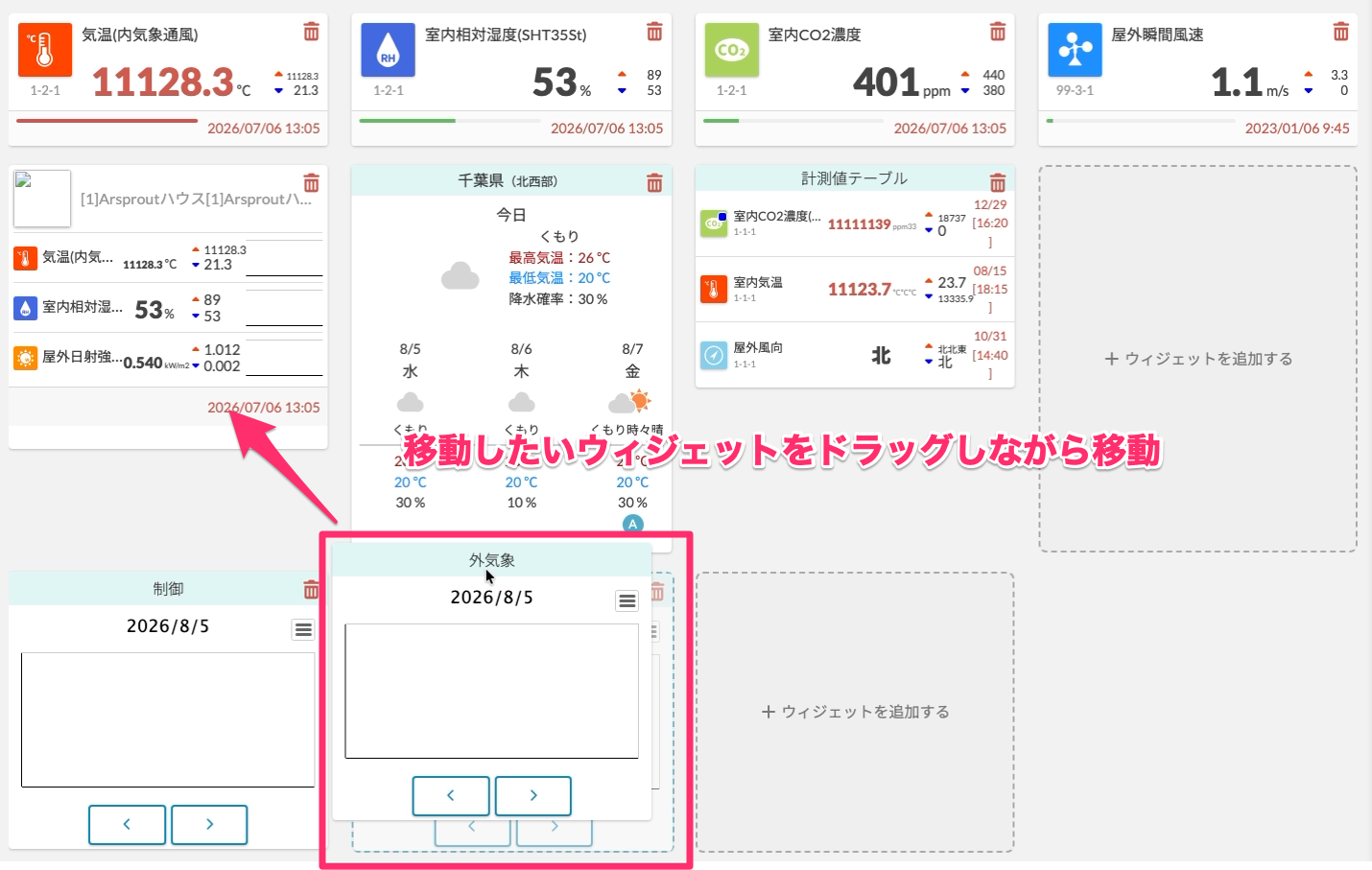Go to next day in 外気象 widget
Viewport: 1372px width, 870px height.
533,796
